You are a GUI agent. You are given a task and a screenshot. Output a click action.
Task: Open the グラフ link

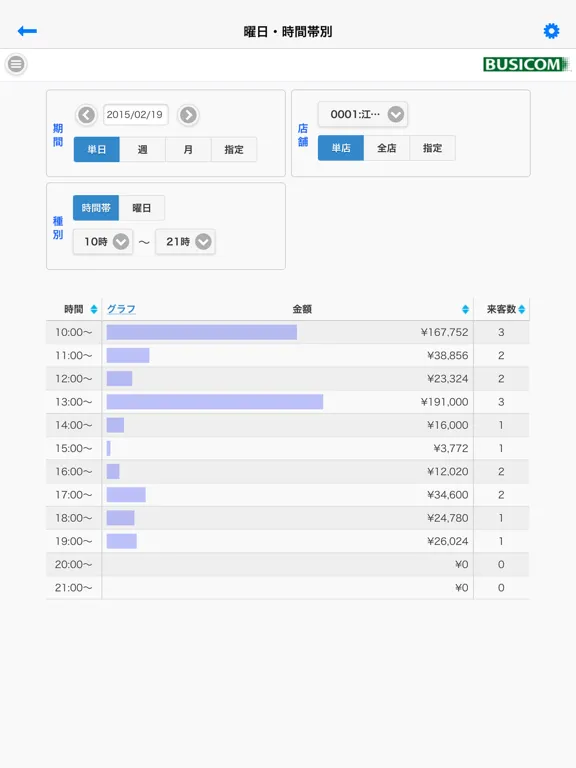pyautogui.click(x=121, y=309)
